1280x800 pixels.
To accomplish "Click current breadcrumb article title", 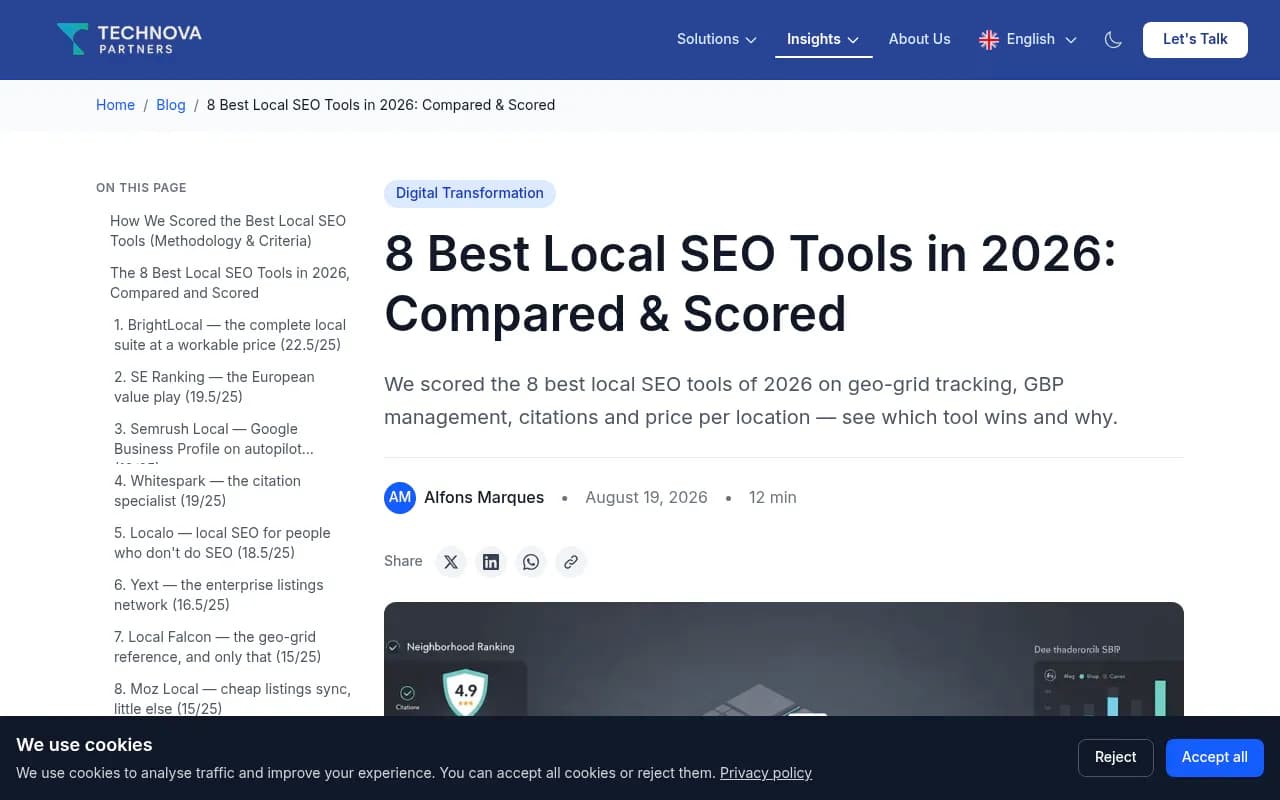I will 381,105.
